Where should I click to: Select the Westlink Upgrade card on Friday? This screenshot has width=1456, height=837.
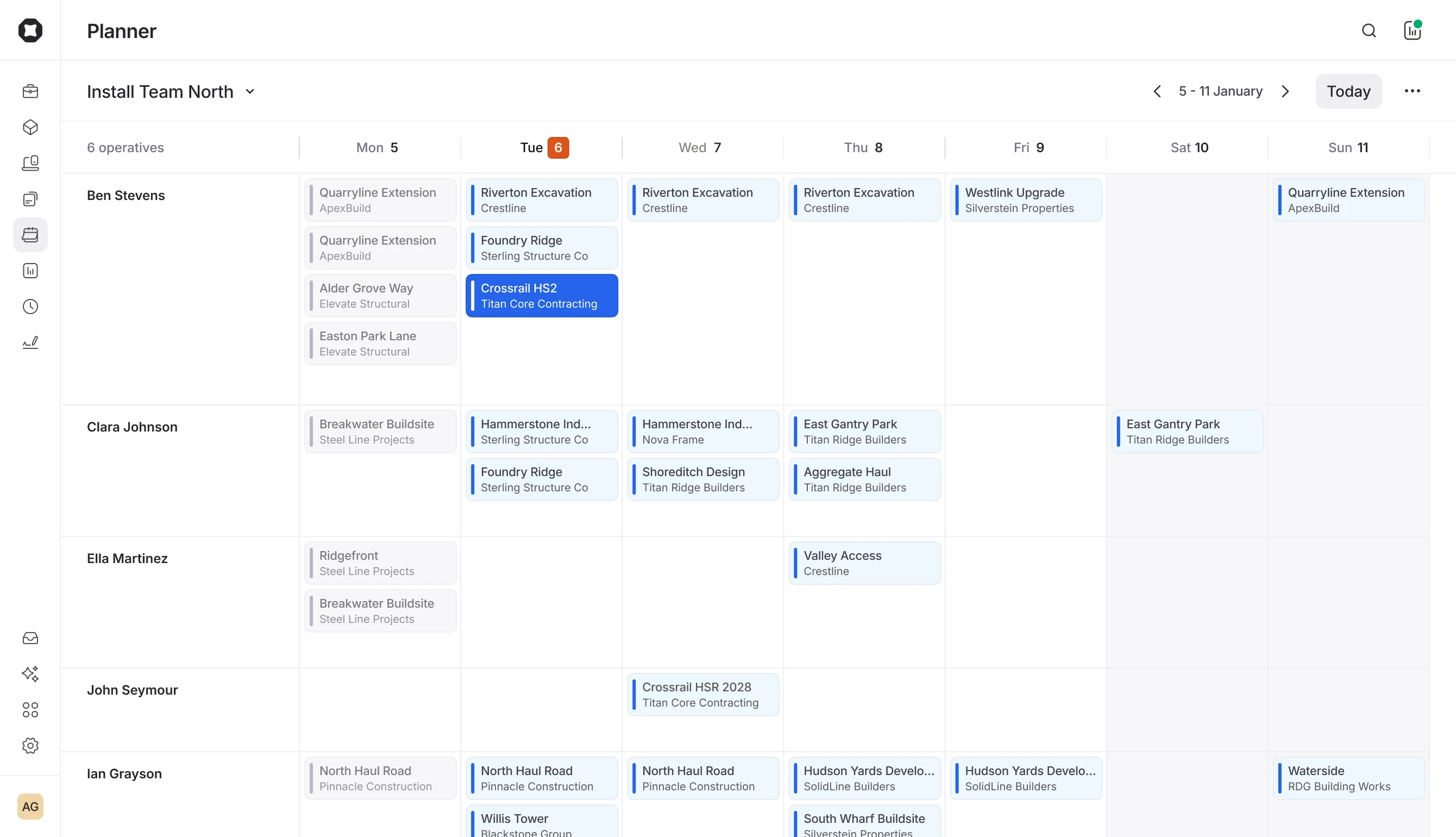click(x=1026, y=199)
